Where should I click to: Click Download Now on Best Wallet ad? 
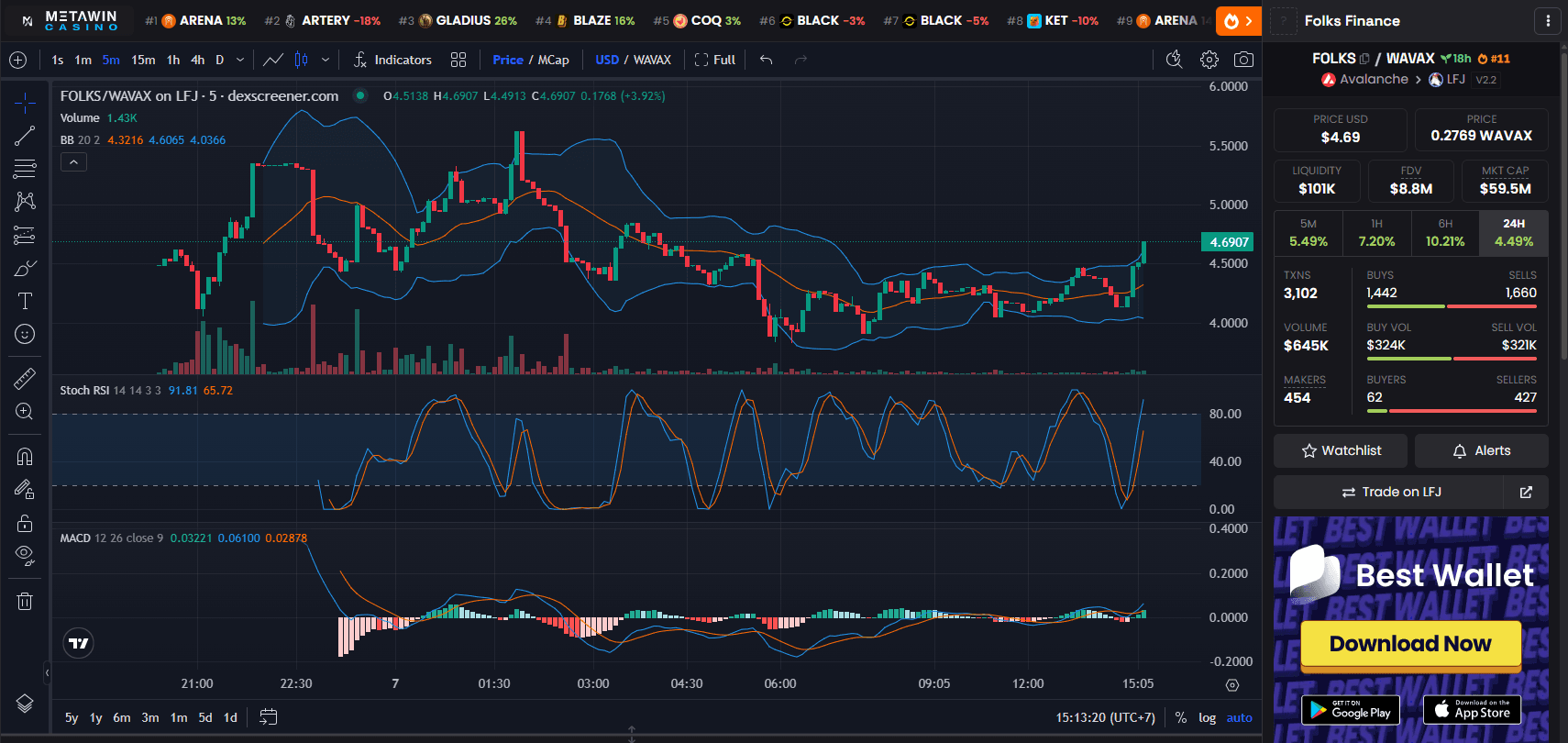pyautogui.click(x=1410, y=644)
